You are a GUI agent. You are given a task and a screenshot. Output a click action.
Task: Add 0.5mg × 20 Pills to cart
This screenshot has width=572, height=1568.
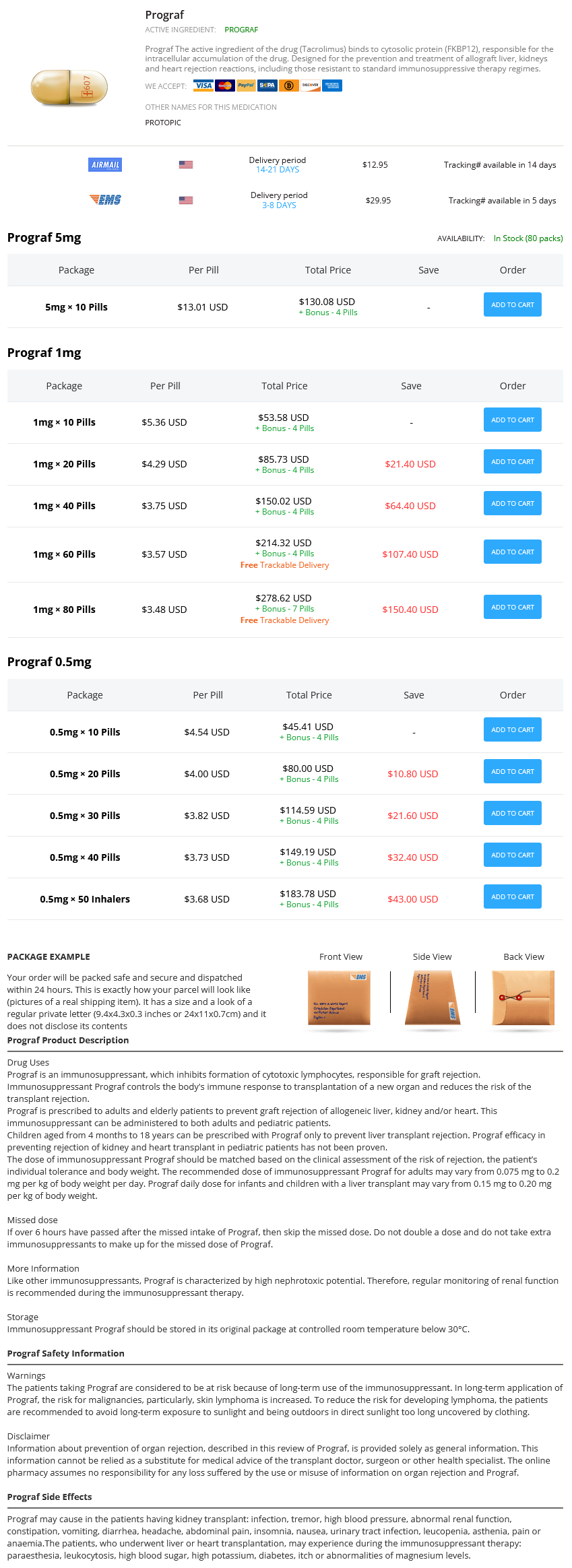[513, 771]
